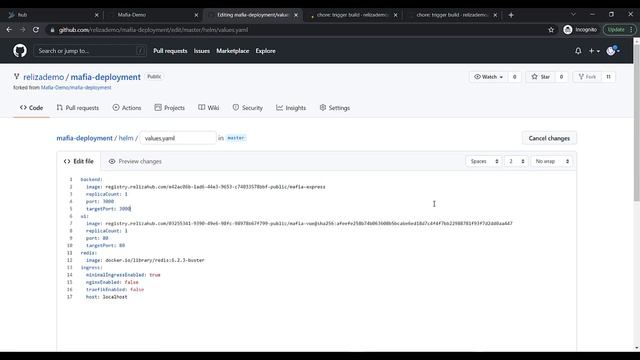Open the fork count 11

[608, 77]
